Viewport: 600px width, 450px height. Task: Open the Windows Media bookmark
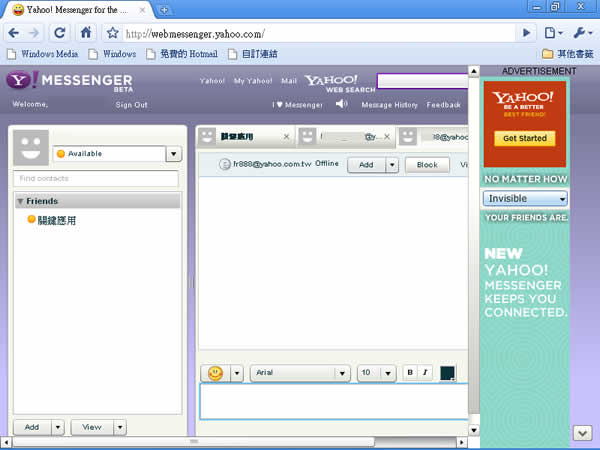pos(43,54)
